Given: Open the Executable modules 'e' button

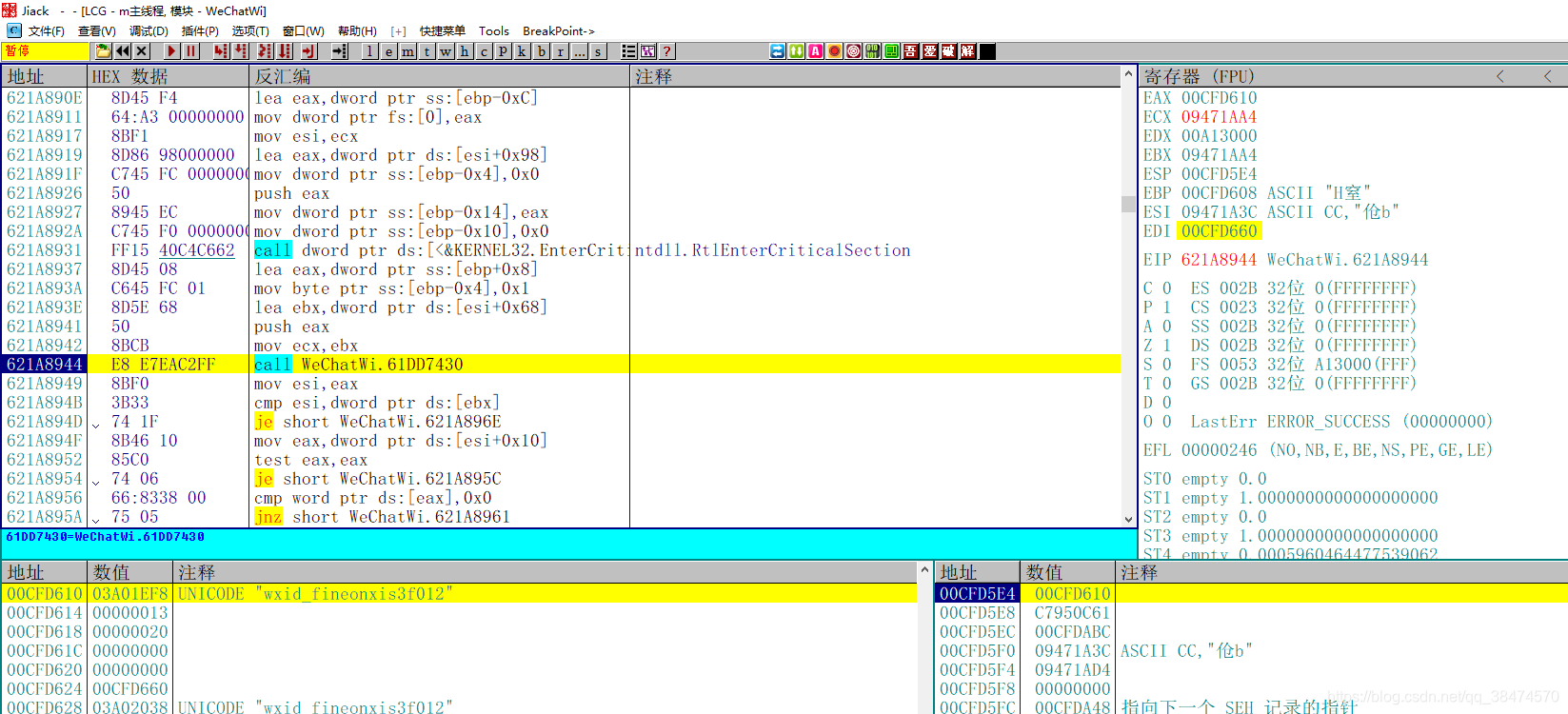Looking at the screenshot, I should (x=388, y=51).
